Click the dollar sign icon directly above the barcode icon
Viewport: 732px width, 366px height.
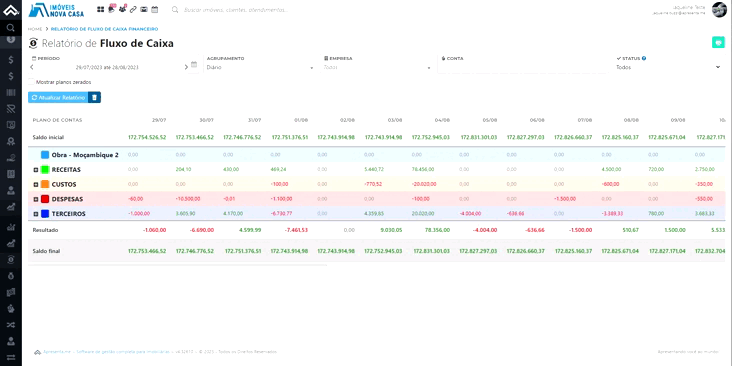[x=11, y=76]
